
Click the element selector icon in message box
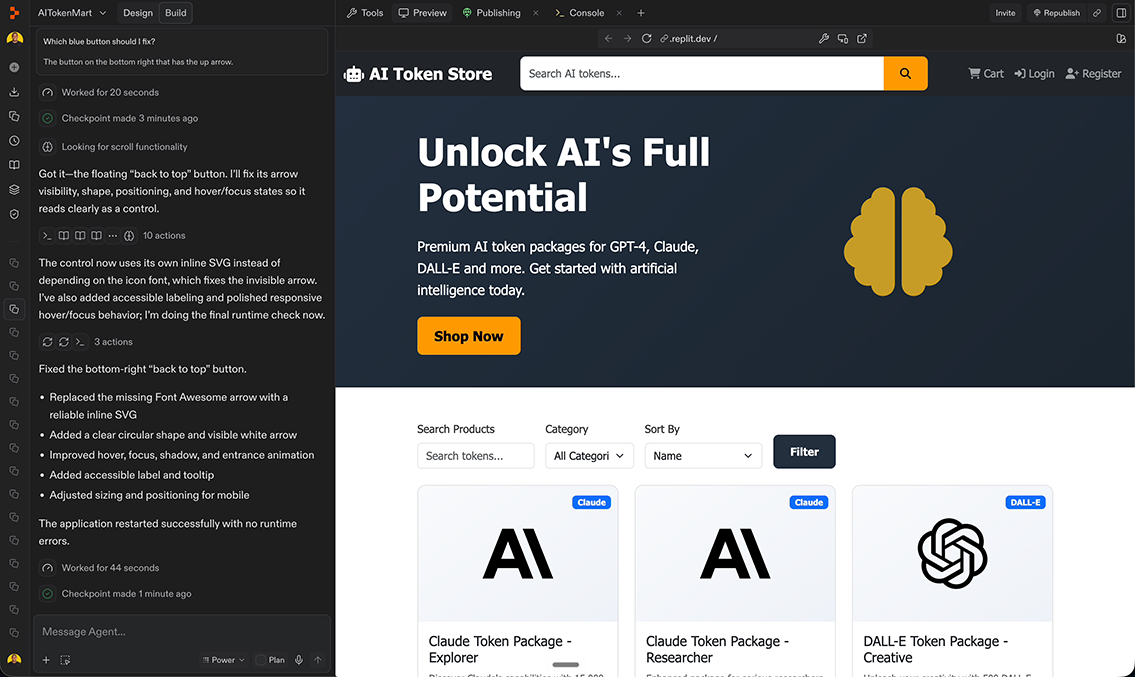(x=65, y=660)
